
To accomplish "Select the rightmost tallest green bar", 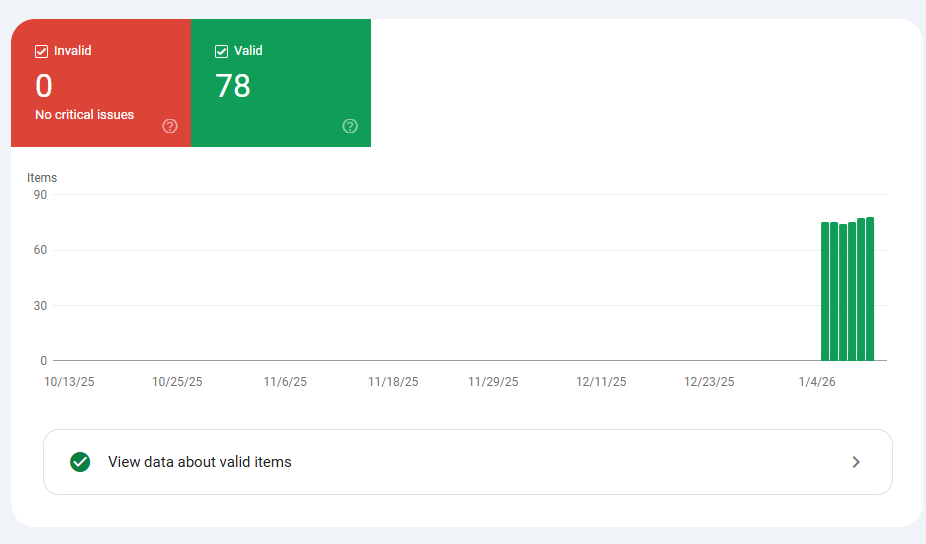I will pyautogui.click(x=870, y=289).
